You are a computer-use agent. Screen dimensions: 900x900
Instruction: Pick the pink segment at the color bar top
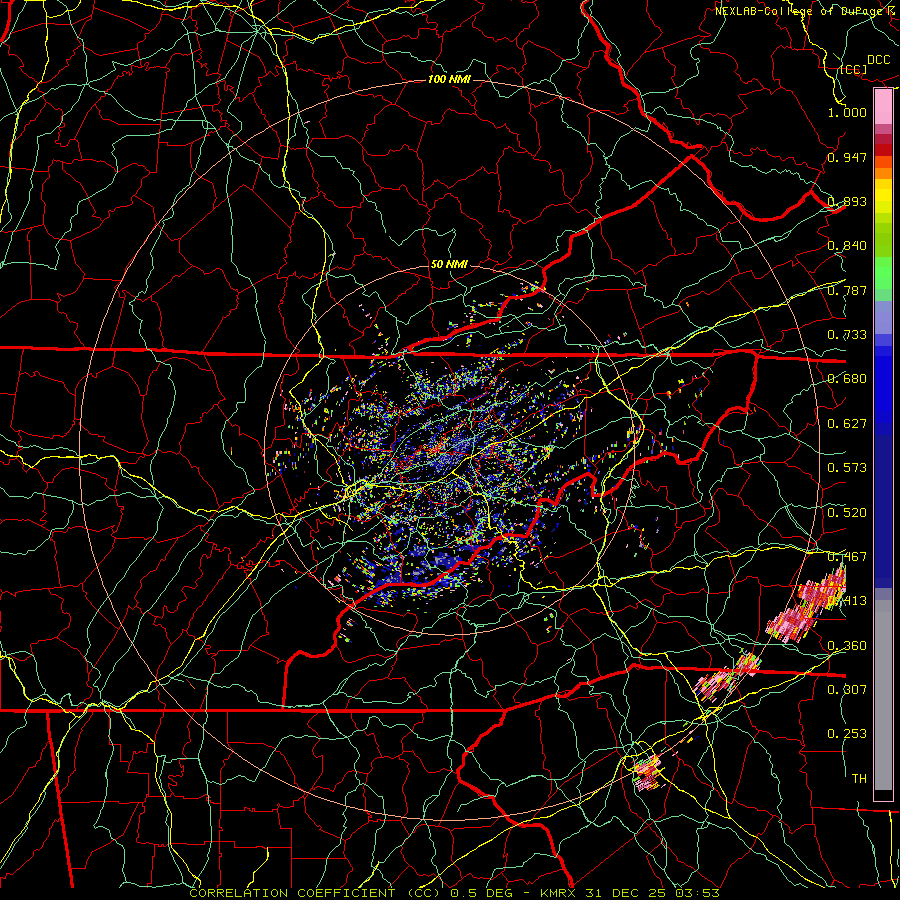883,106
